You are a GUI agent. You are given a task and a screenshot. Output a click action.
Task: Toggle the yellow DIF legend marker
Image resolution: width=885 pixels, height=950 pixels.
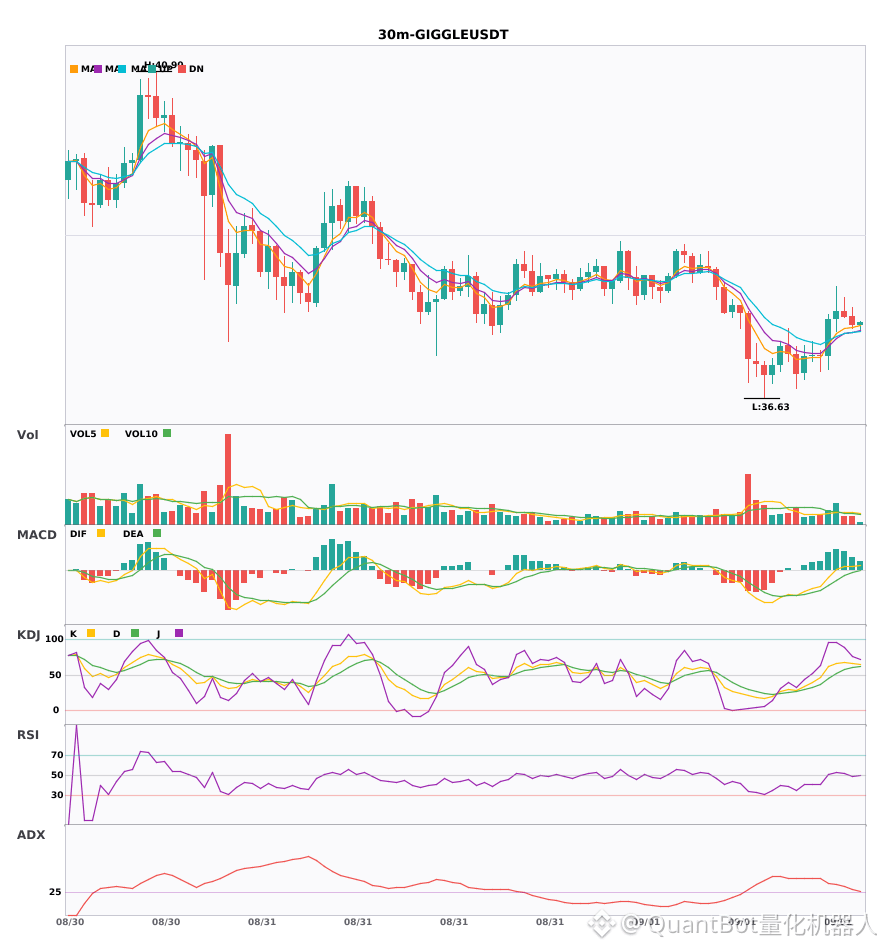point(101,533)
